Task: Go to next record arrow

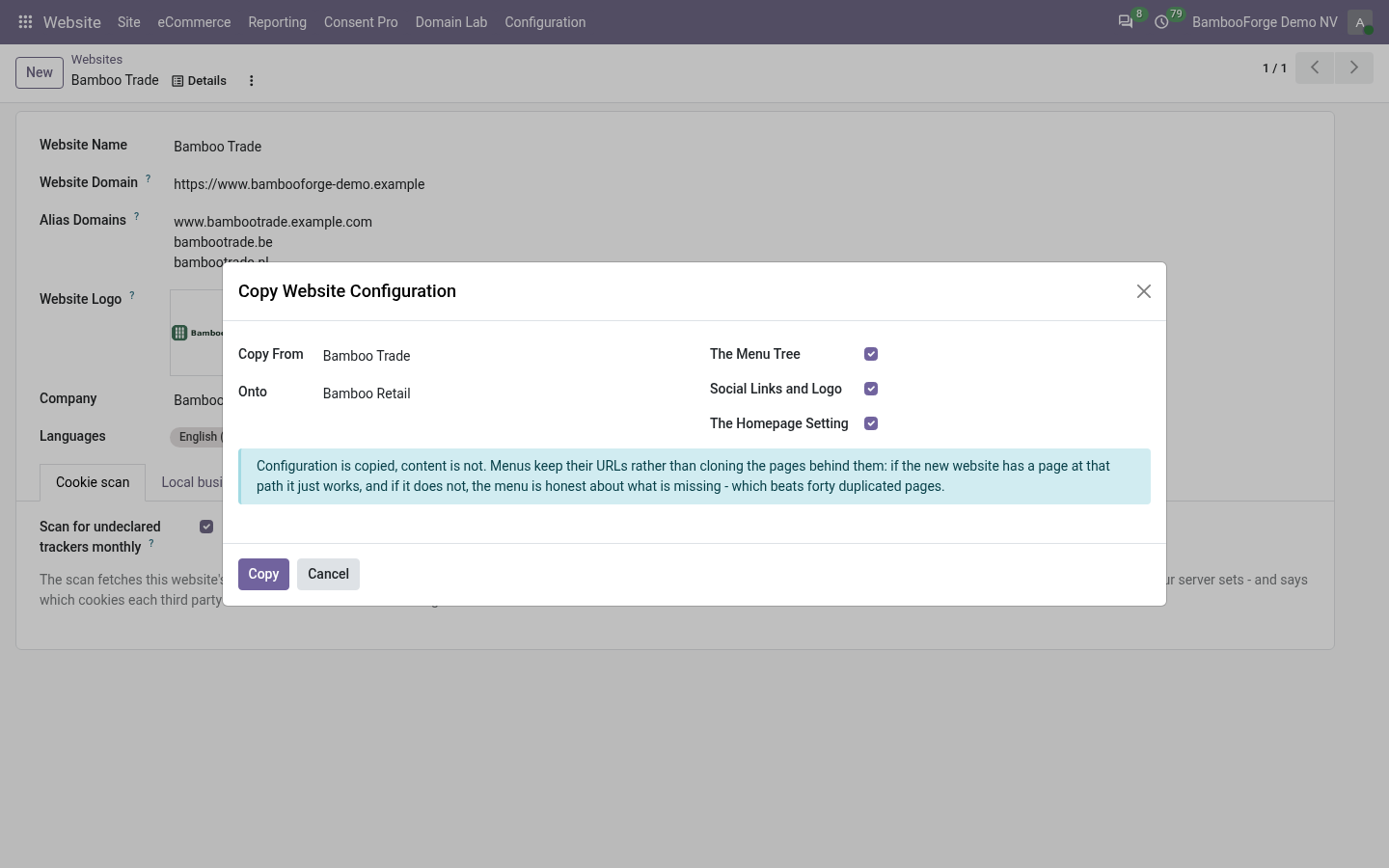Action: tap(1354, 68)
